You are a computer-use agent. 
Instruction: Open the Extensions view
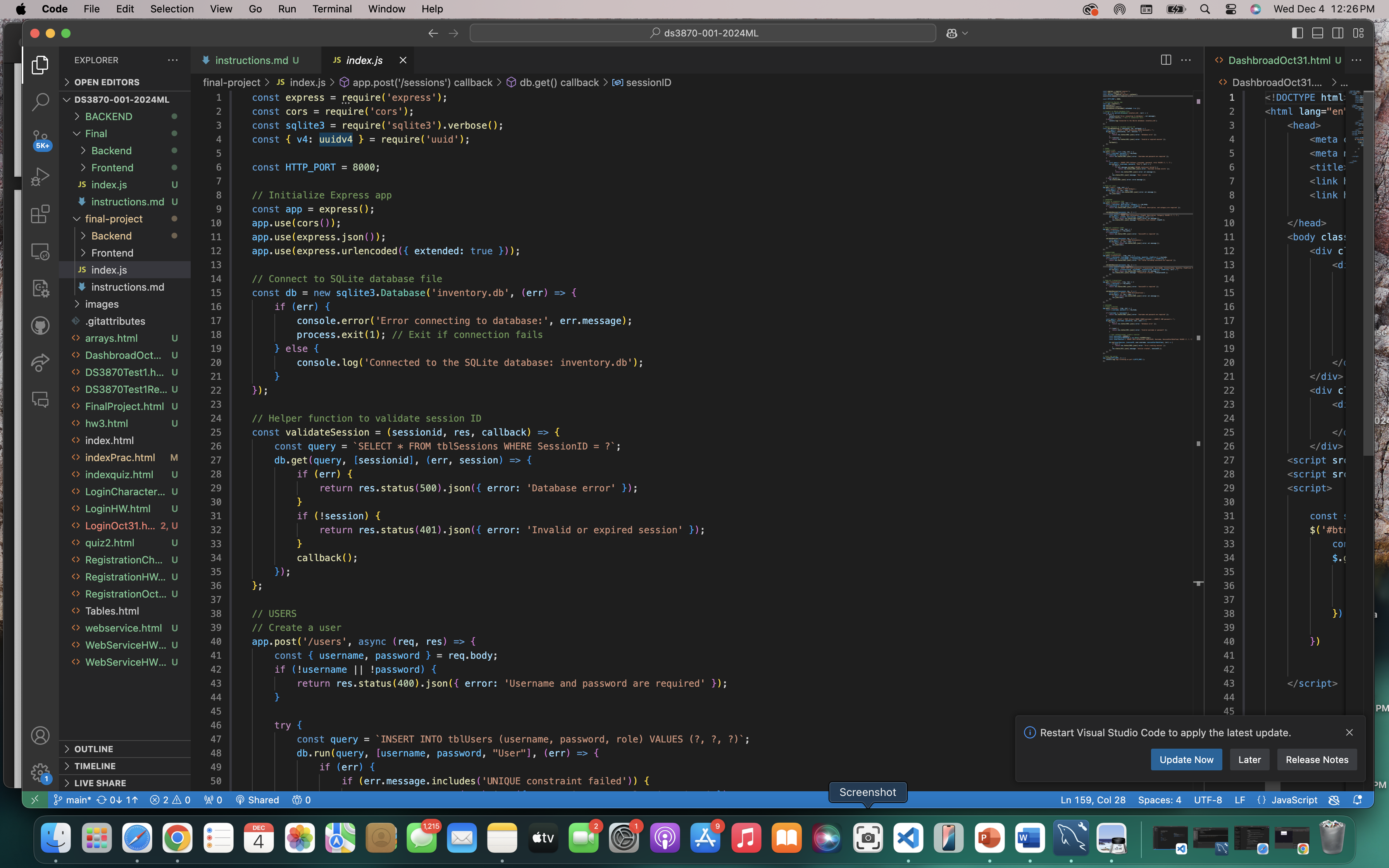coord(40,214)
